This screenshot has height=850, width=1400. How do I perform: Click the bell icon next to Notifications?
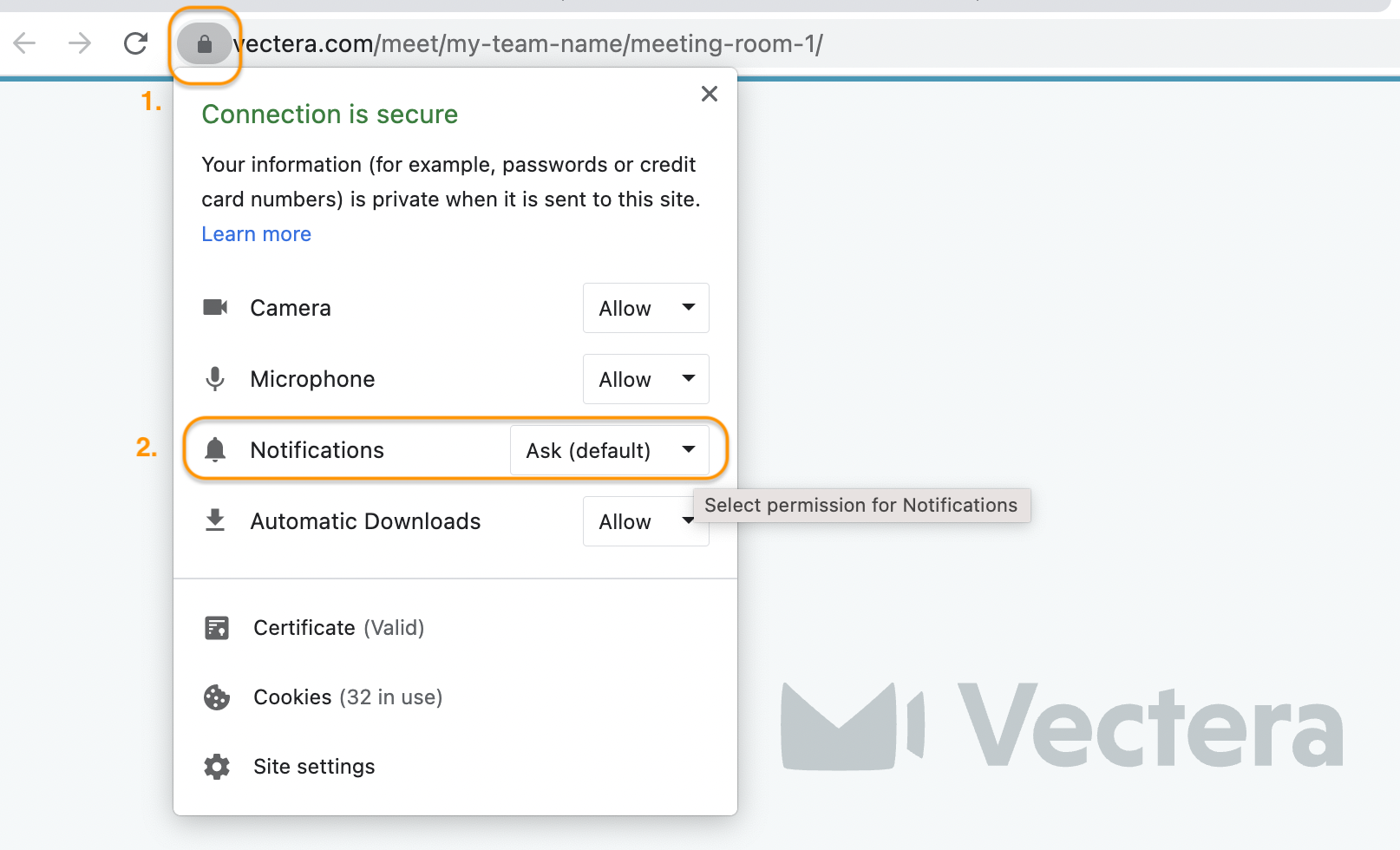coord(215,449)
